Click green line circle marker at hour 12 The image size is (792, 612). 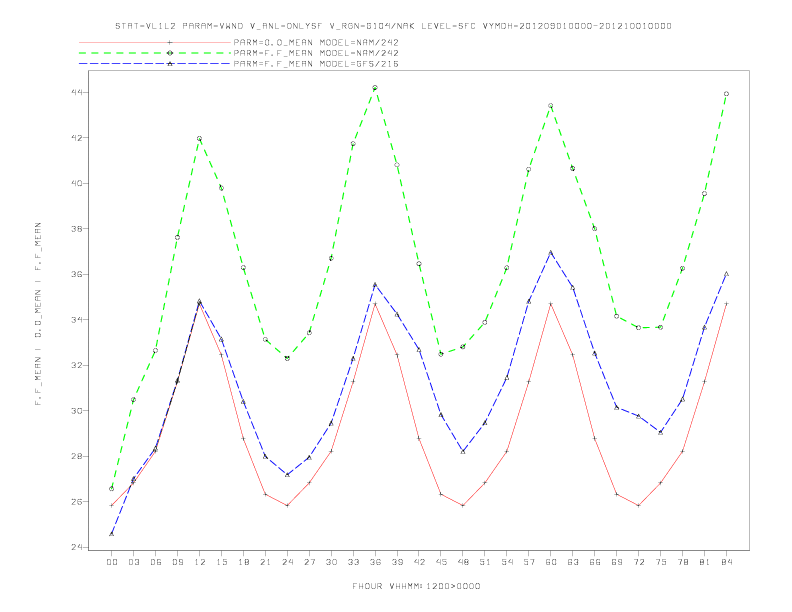tap(200, 138)
